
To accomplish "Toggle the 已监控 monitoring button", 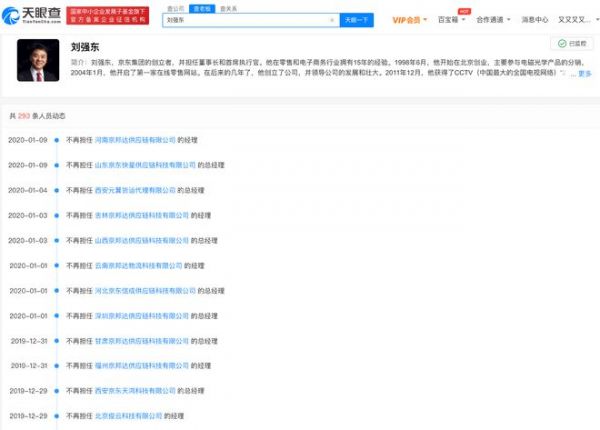I will pyautogui.click(x=572, y=44).
